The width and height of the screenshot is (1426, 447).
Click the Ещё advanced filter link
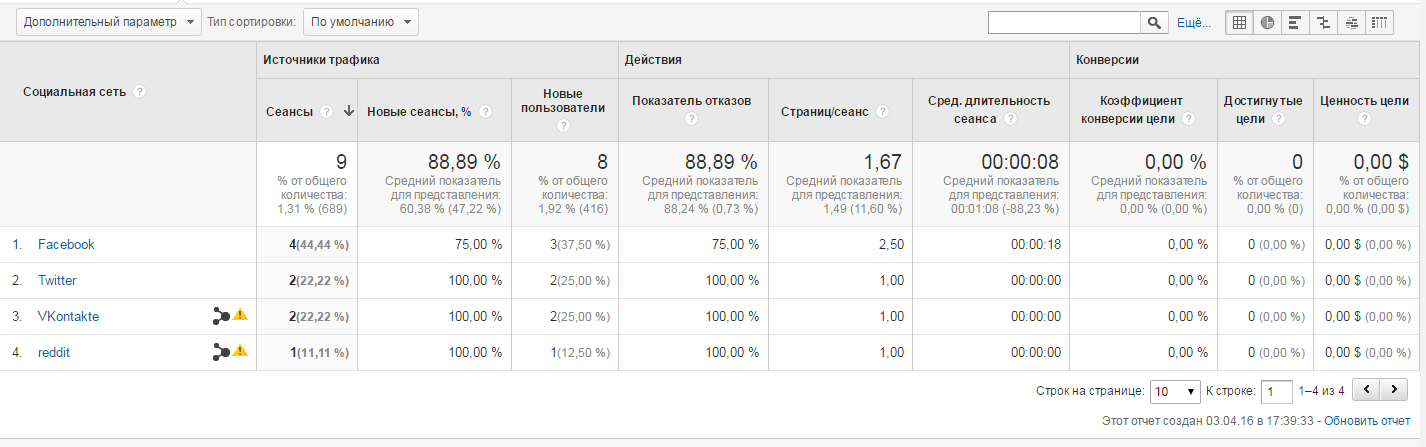pyautogui.click(x=1193, y=23)
